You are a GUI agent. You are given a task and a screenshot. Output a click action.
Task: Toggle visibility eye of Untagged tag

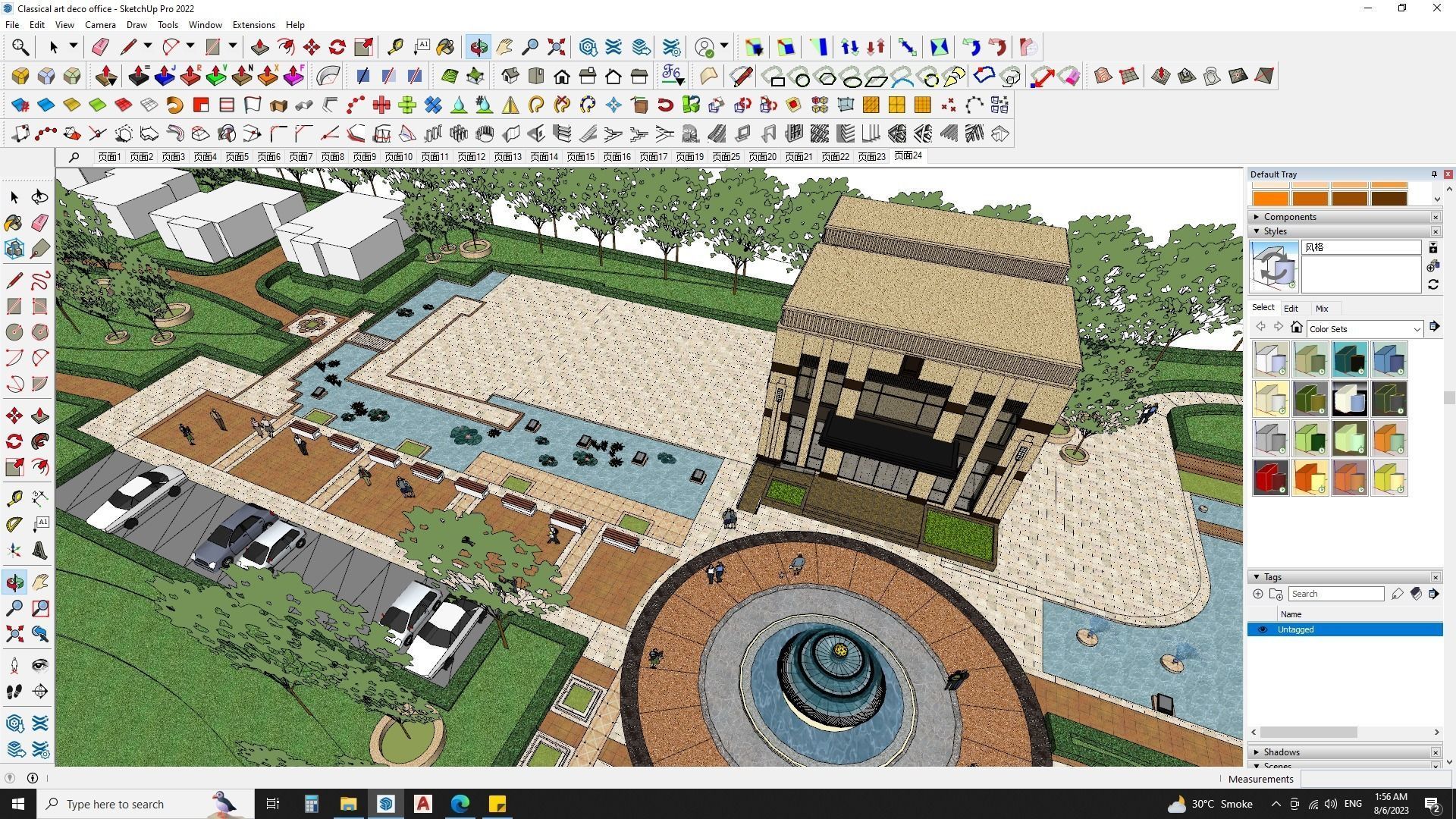(x=1263, y=629)
